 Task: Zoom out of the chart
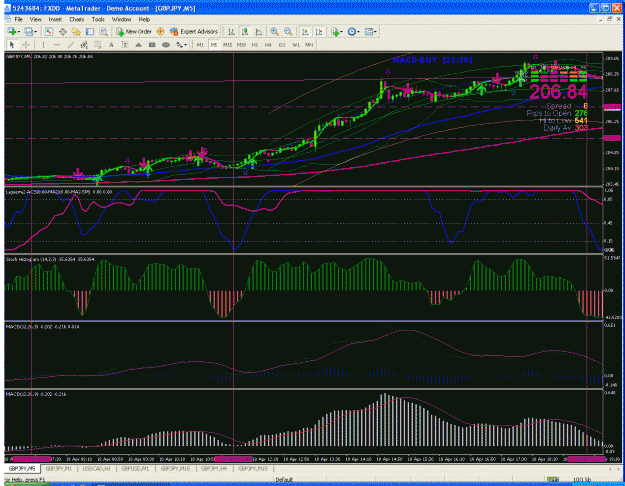pos(288,31)
